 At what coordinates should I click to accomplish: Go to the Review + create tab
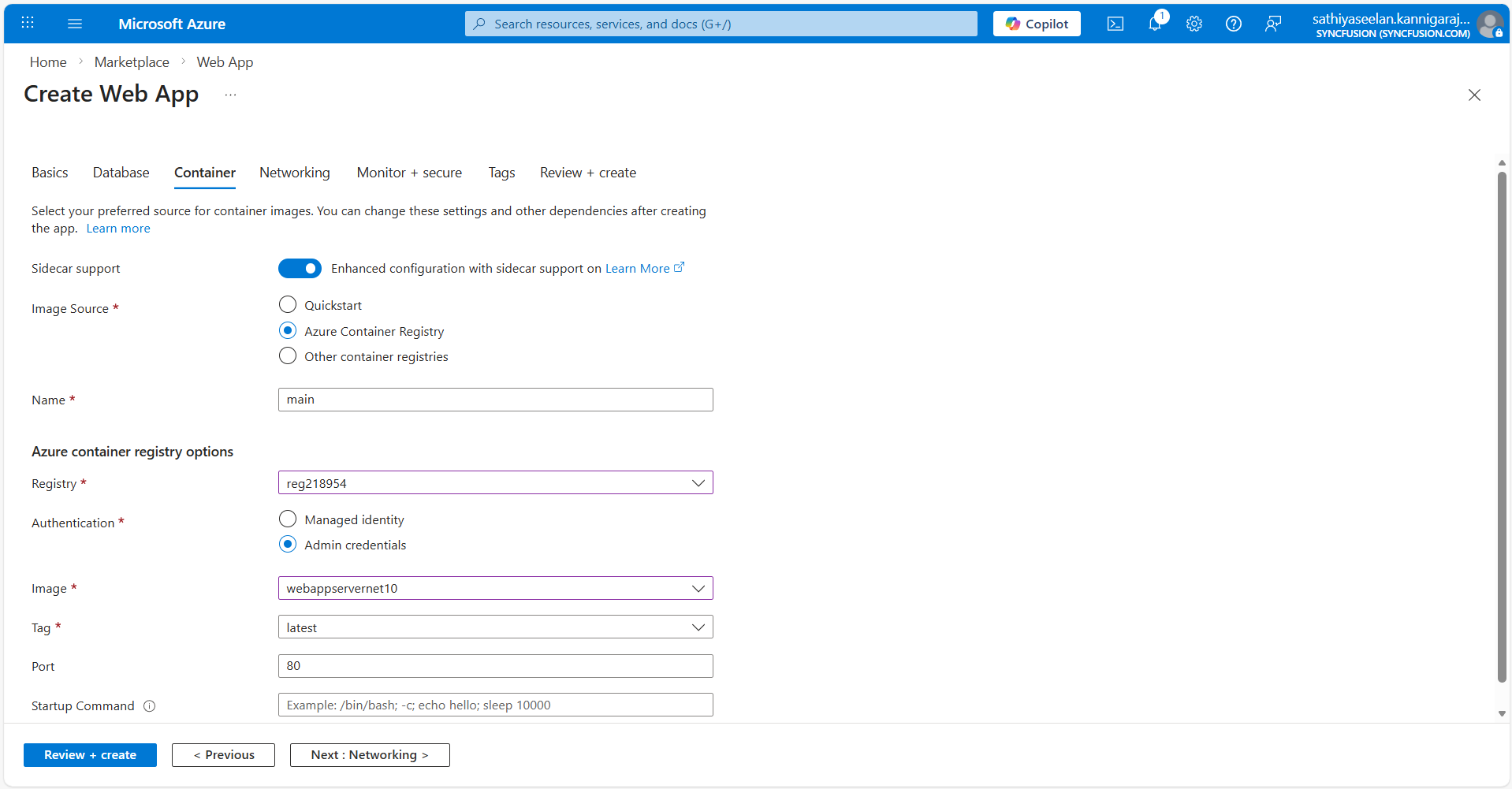pyautogui.click(x=588, y=173)
